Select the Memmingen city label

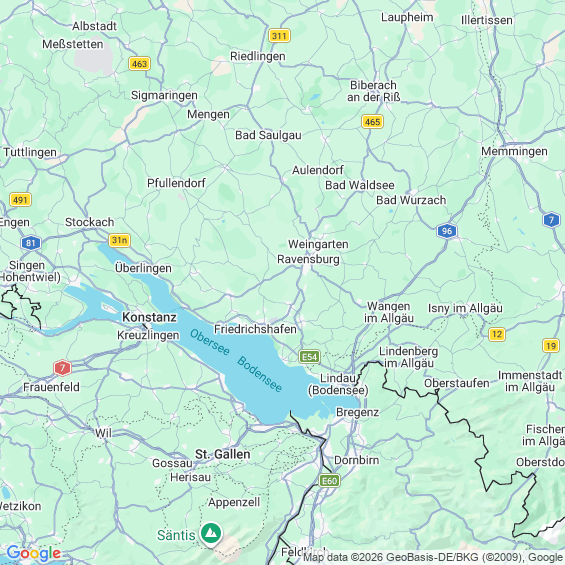pyautogui.click(x=514, y=151)
